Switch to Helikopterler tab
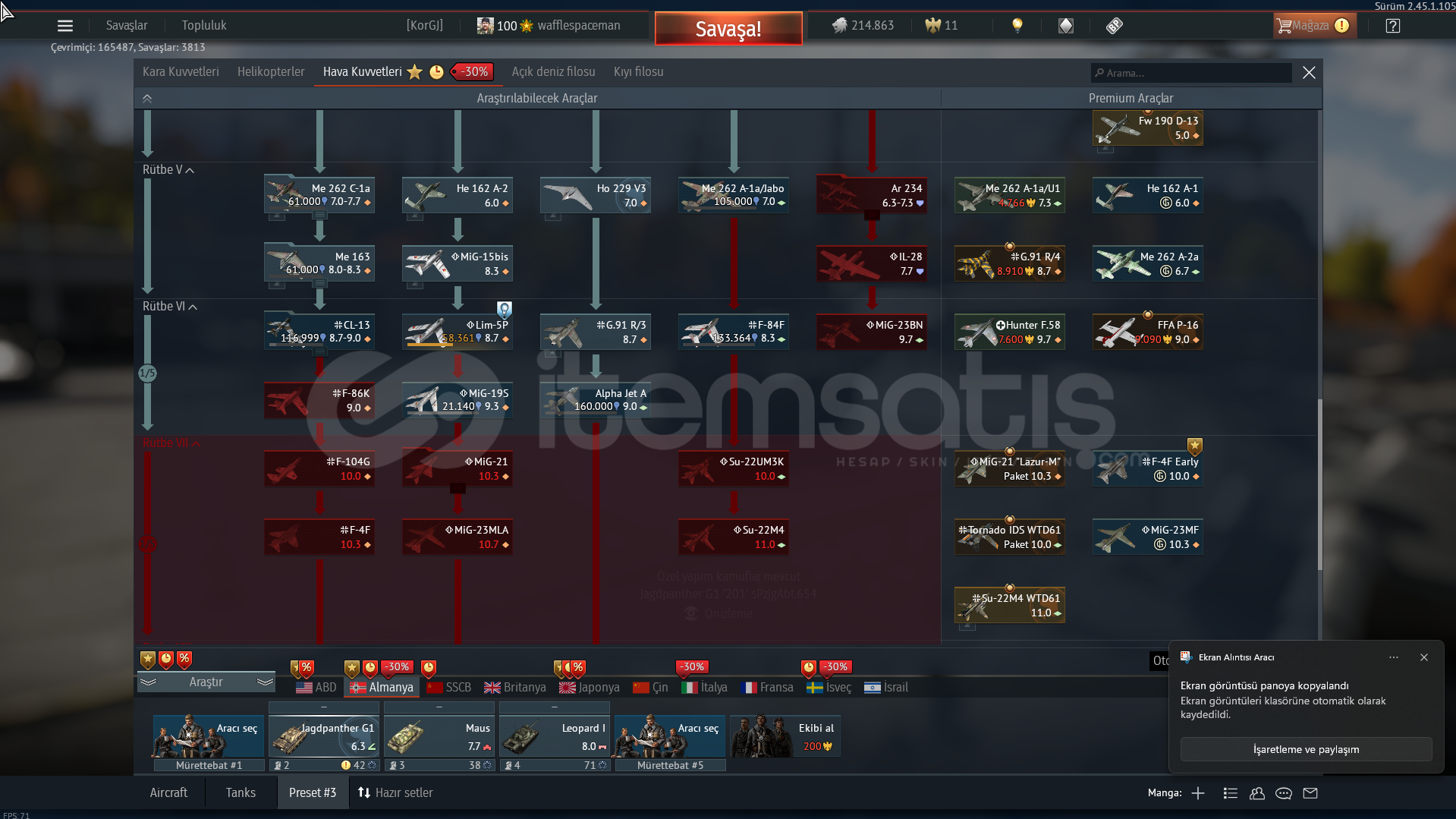The image size is (1456, 819). point(271,72)
